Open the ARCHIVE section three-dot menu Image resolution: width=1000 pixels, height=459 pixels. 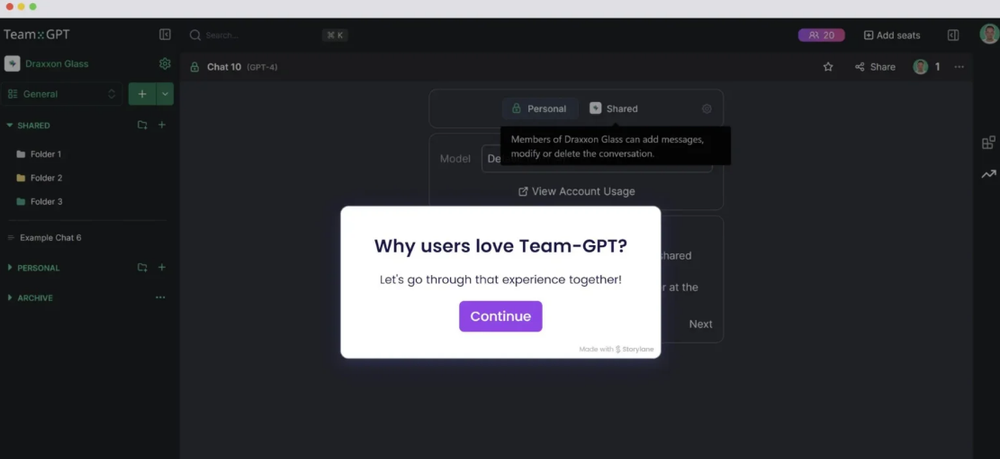coord(160,298)
